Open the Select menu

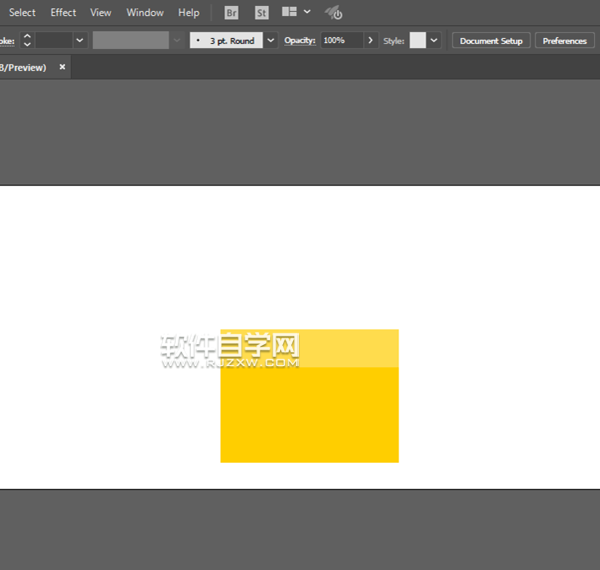[22, 13]
